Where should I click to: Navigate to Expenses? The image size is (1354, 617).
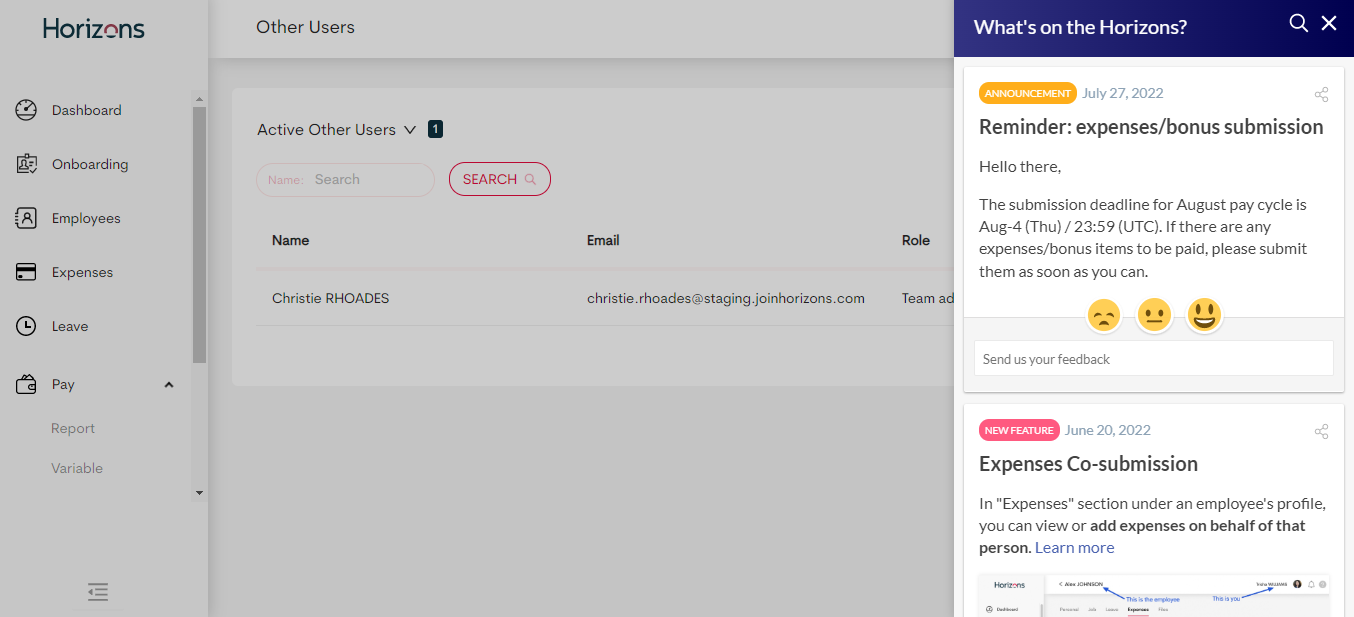coord(82,272)
